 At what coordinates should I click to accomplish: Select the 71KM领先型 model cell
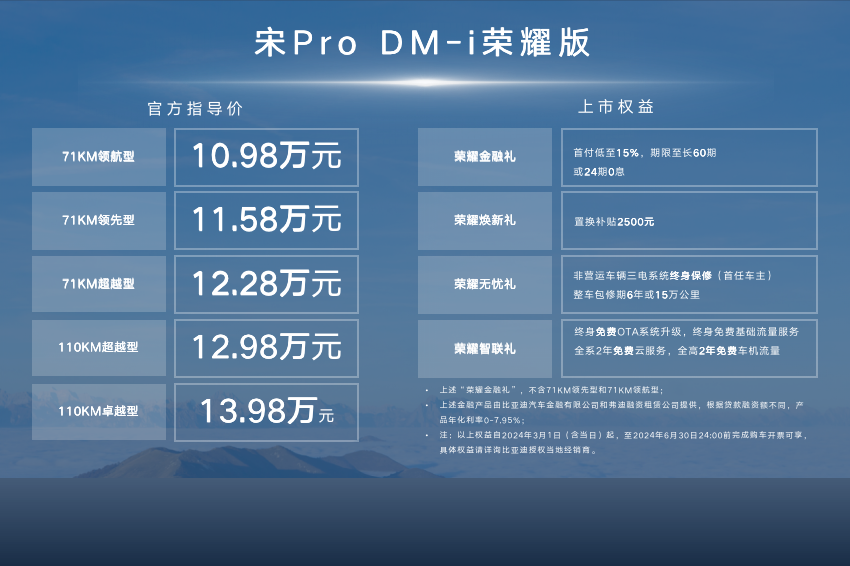point(99,221)
